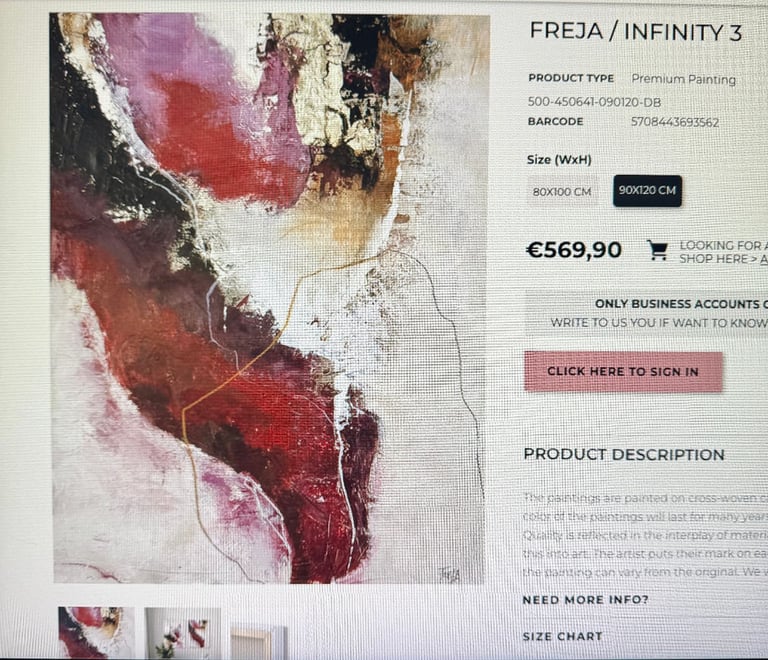768x660 pixels.
Task: Click the 'Product Description' heading
Action: tap(624, 454)
